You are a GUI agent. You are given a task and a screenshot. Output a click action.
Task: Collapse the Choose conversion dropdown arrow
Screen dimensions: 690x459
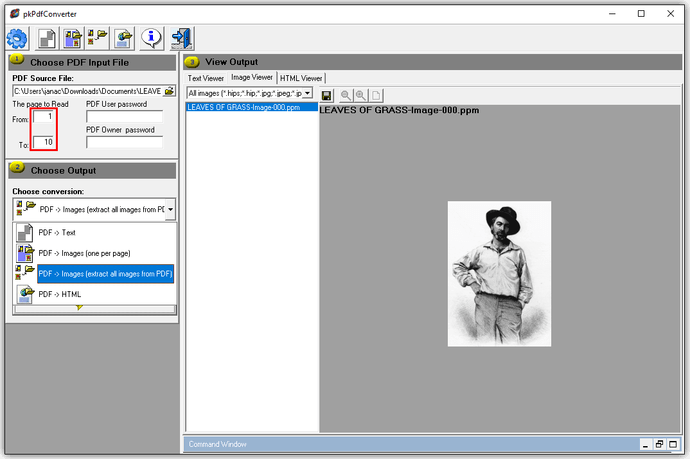170,209
